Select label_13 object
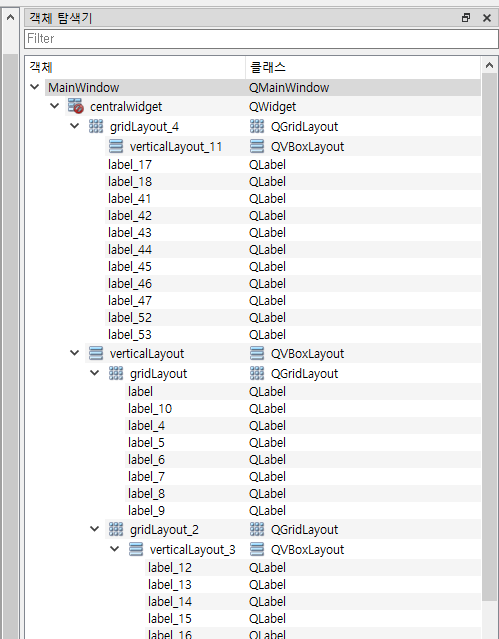This screenshot has width=499, height=639. (170, 584)
